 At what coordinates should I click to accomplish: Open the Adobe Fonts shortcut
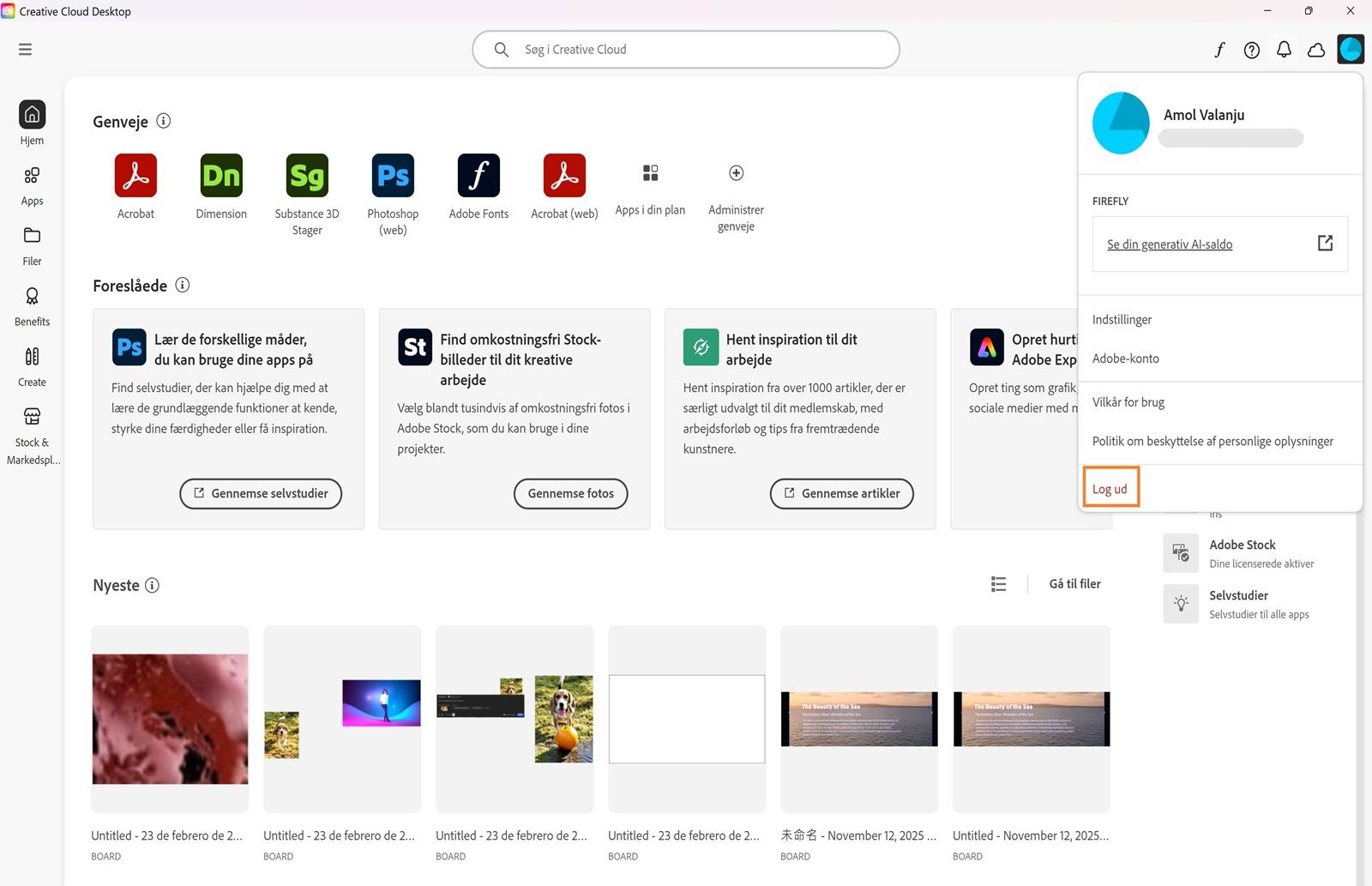click(x=478, y=175)
